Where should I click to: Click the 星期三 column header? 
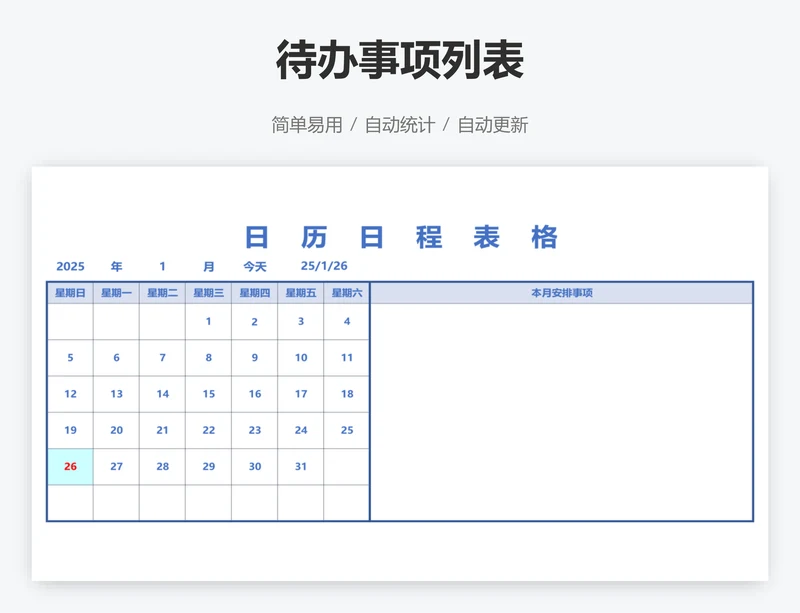click(x=209, y=293)
